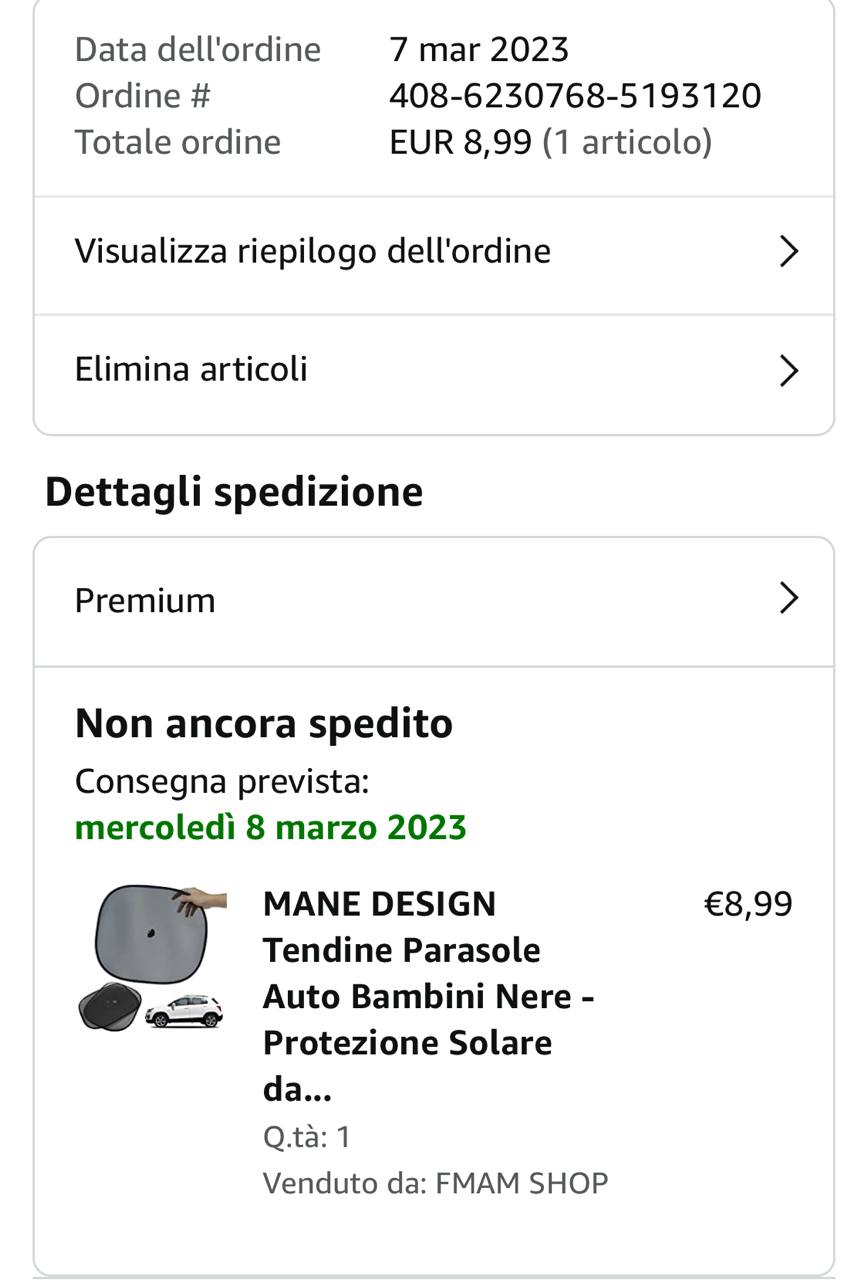Tap the sunshade product thumbnail image
Screen dimensions: 868x1280
(x=152, y=957)
